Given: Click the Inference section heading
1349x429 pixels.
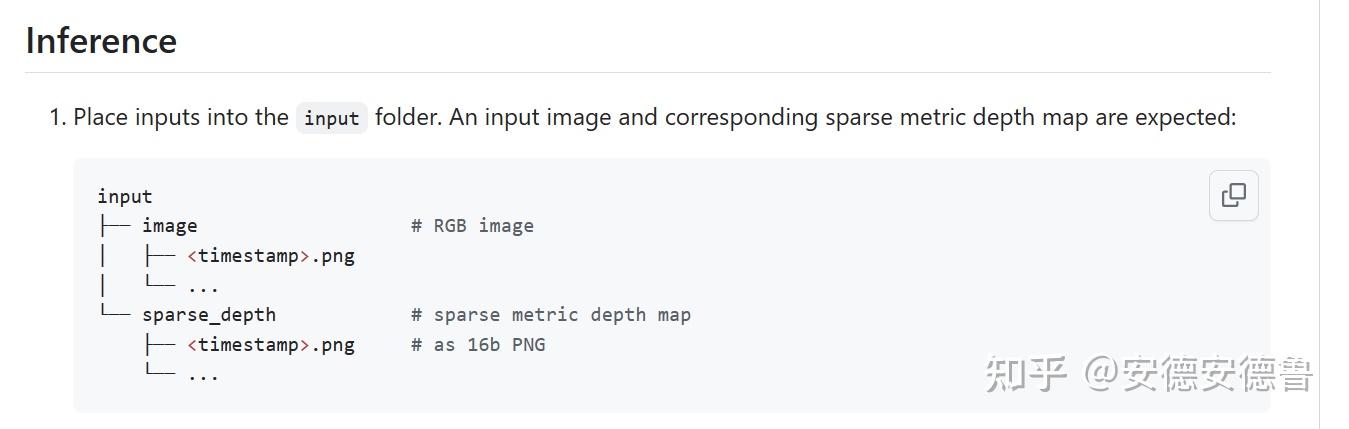Looking at the screenshot, I should [101, 41].
